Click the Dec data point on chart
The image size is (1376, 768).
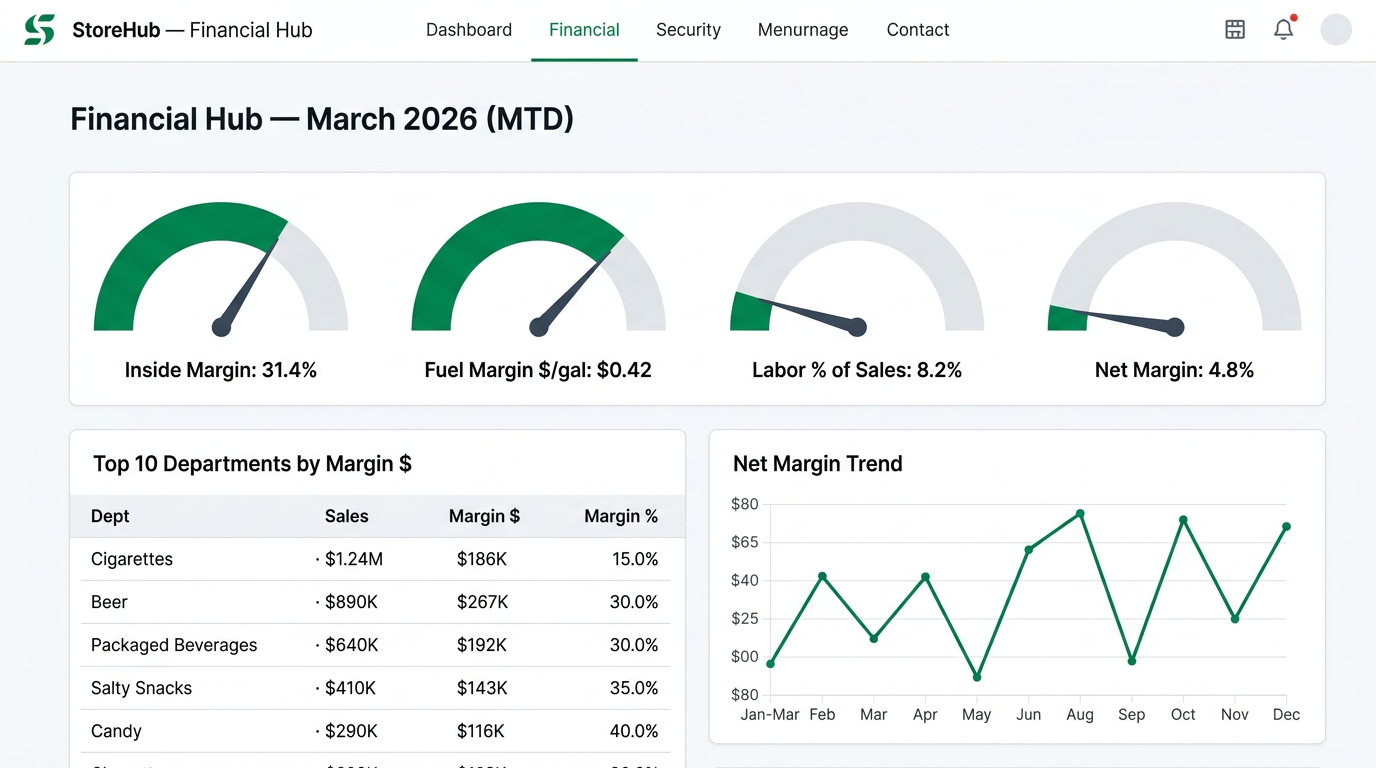coord(1286,527)
